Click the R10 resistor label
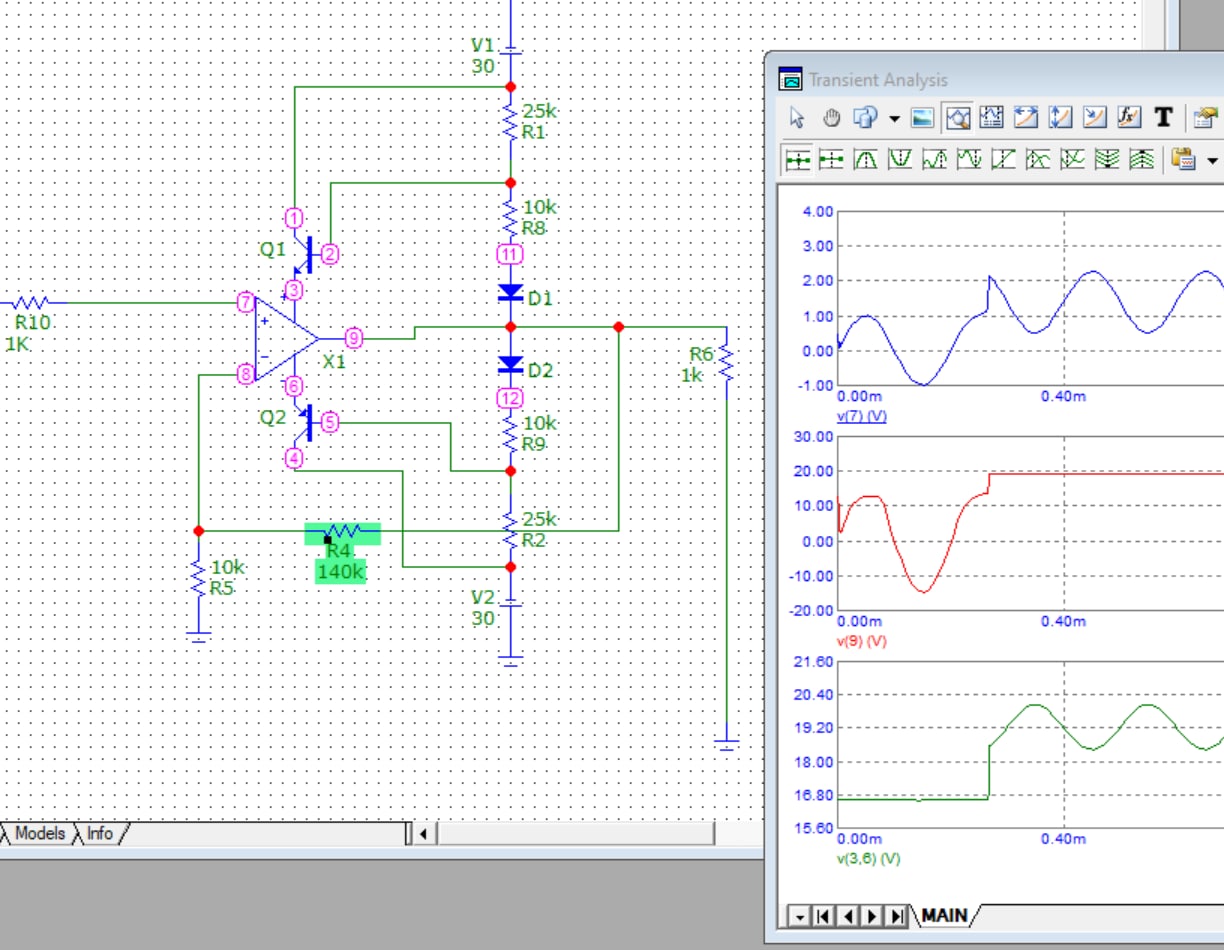Viewport: 1224px width, 950px height. (x=32, y=323)
